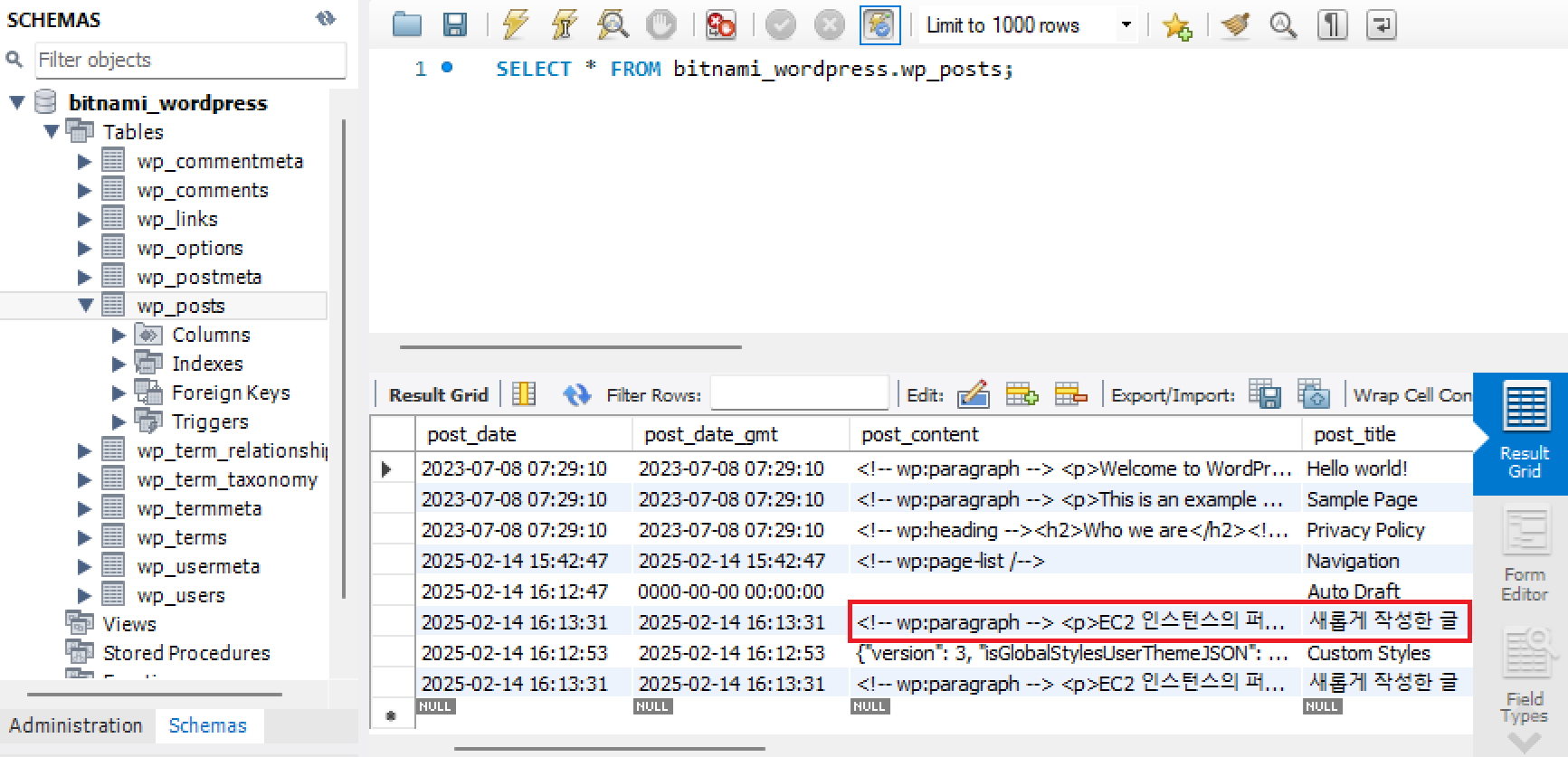Image resolution: width=1568 pixels, height=757 pixels.
Task: Import records from file icon
Action: tap(1314, 394)
